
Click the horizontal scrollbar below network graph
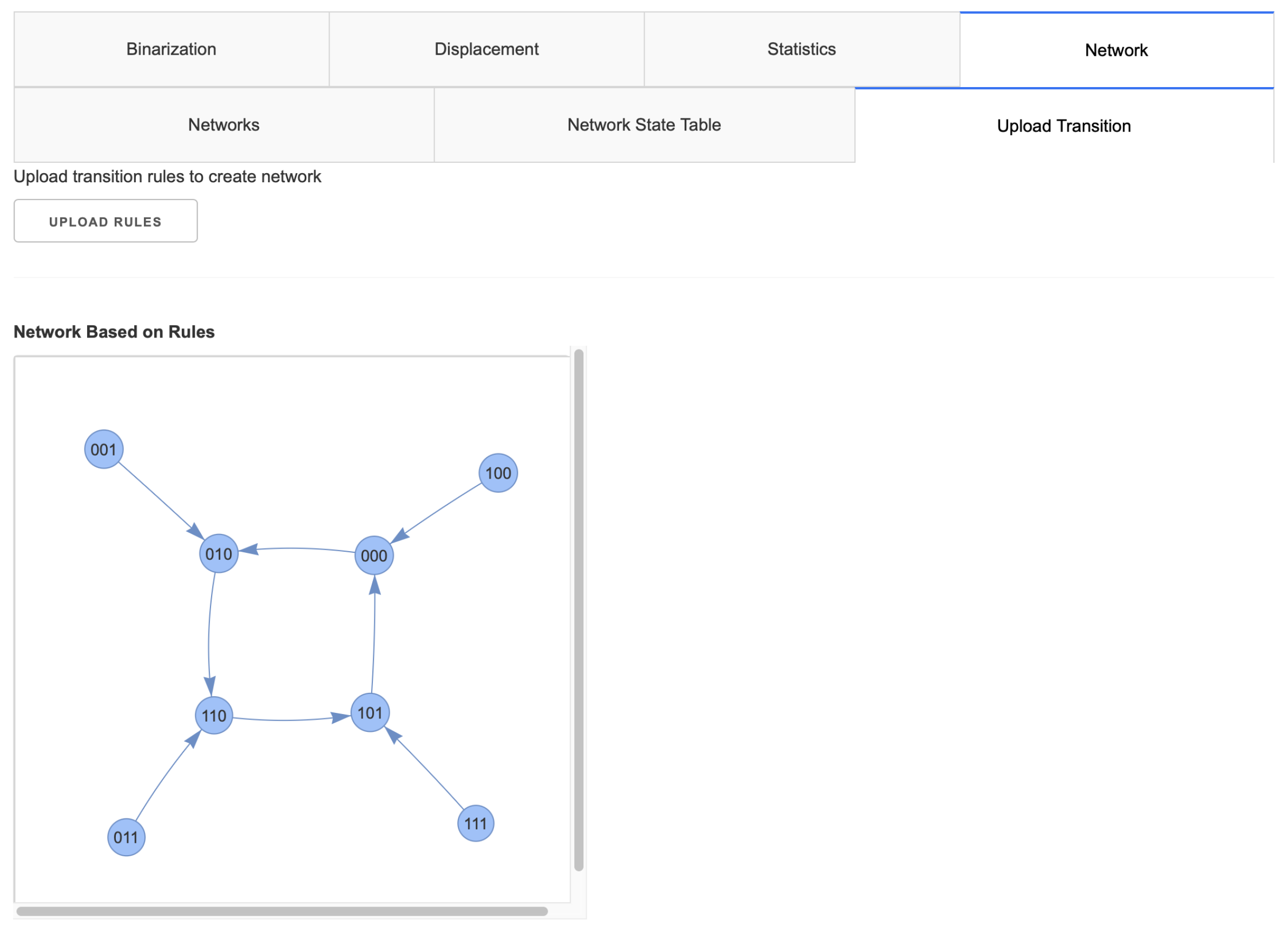point(281,911)
